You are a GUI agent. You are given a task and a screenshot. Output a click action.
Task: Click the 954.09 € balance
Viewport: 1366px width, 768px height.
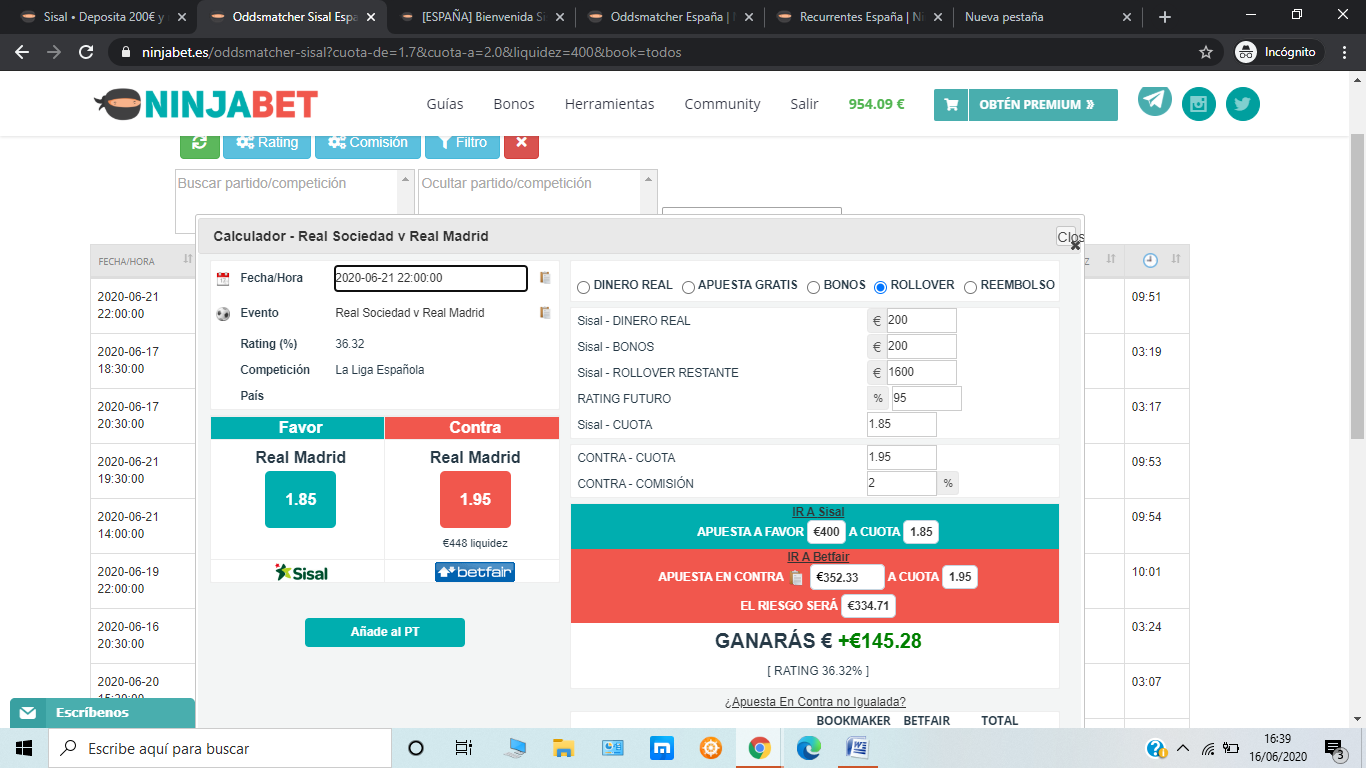(876, 104)
